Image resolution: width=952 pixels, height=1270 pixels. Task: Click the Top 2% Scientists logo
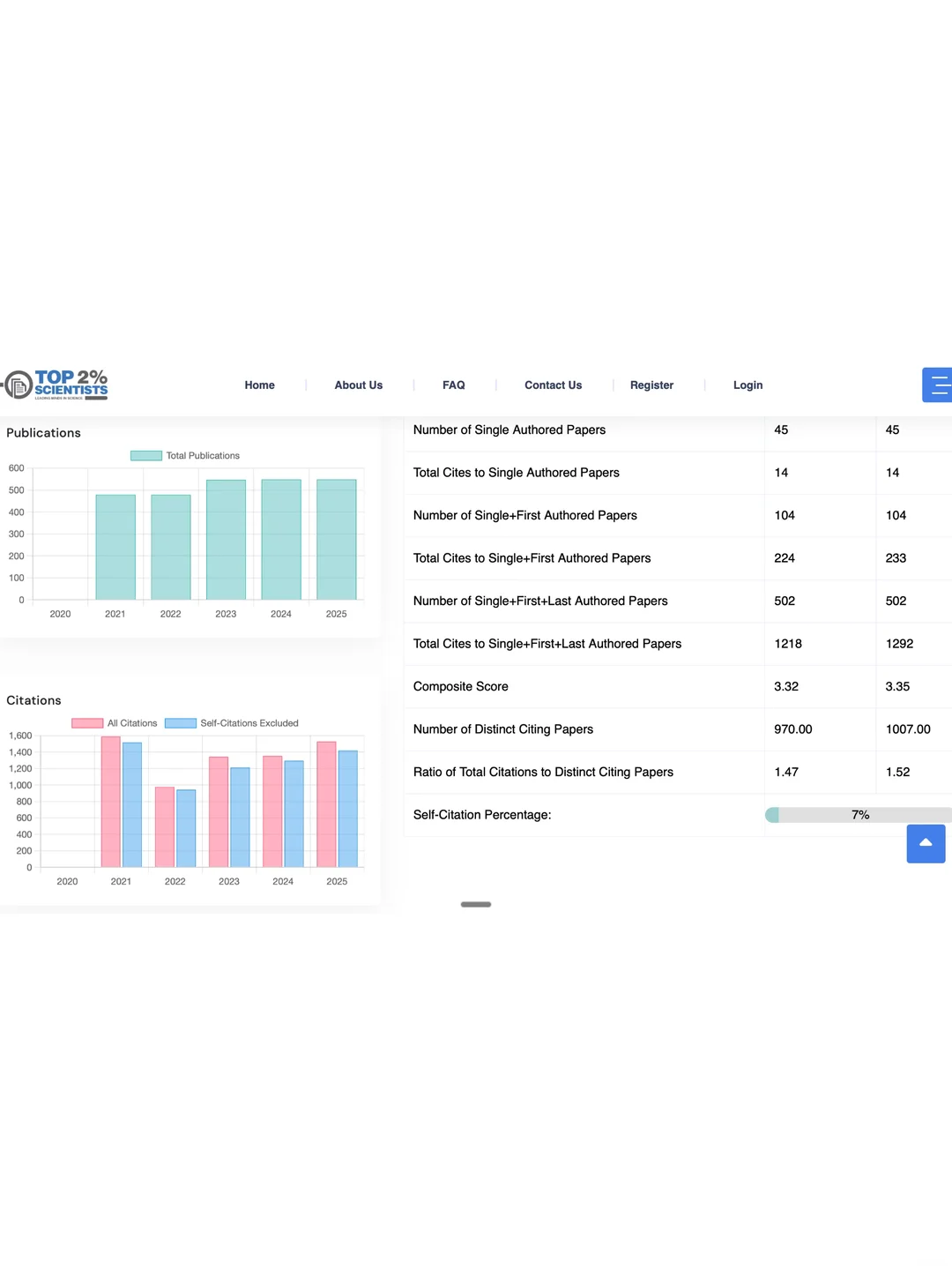tap(56, 385)
